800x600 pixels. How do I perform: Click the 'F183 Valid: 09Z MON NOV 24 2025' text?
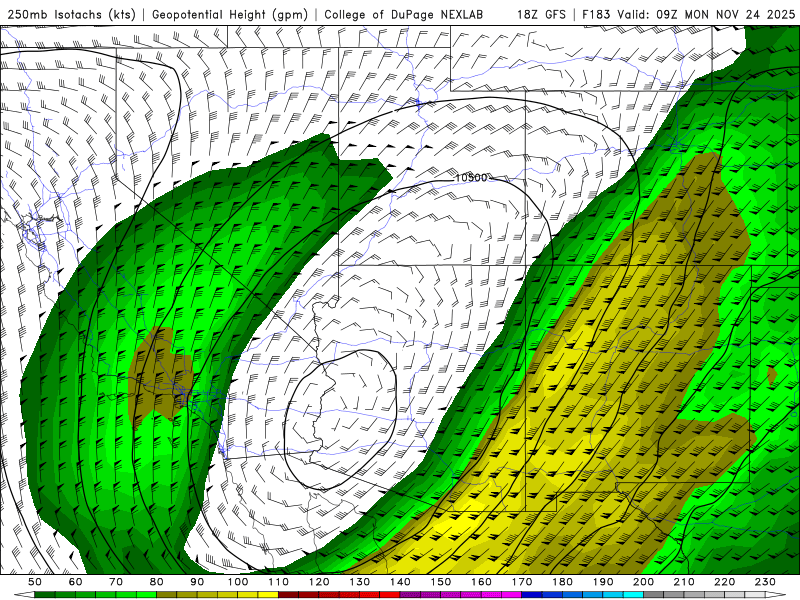(689, 15)
